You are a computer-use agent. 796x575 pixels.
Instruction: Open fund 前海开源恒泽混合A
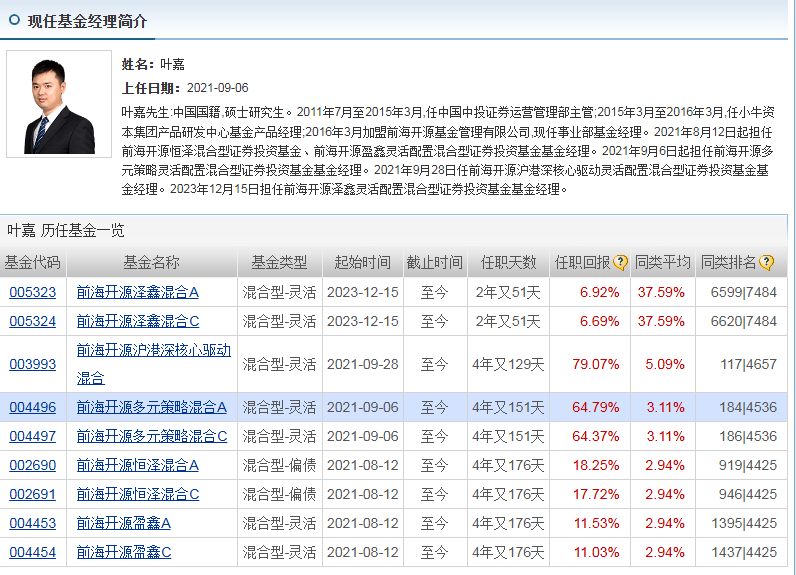[138, 465]
